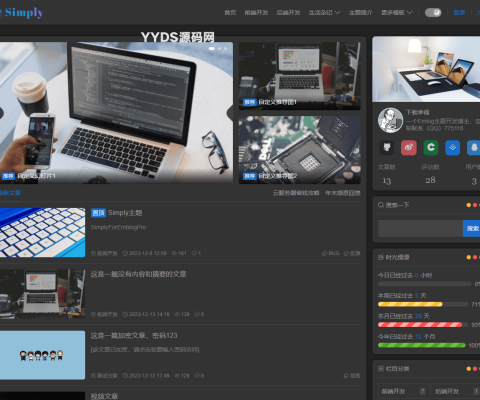The height and width of the screenshot is (400, 480).
Task: Open the Simply主题 article title link
Action: (x=125, y=213)
